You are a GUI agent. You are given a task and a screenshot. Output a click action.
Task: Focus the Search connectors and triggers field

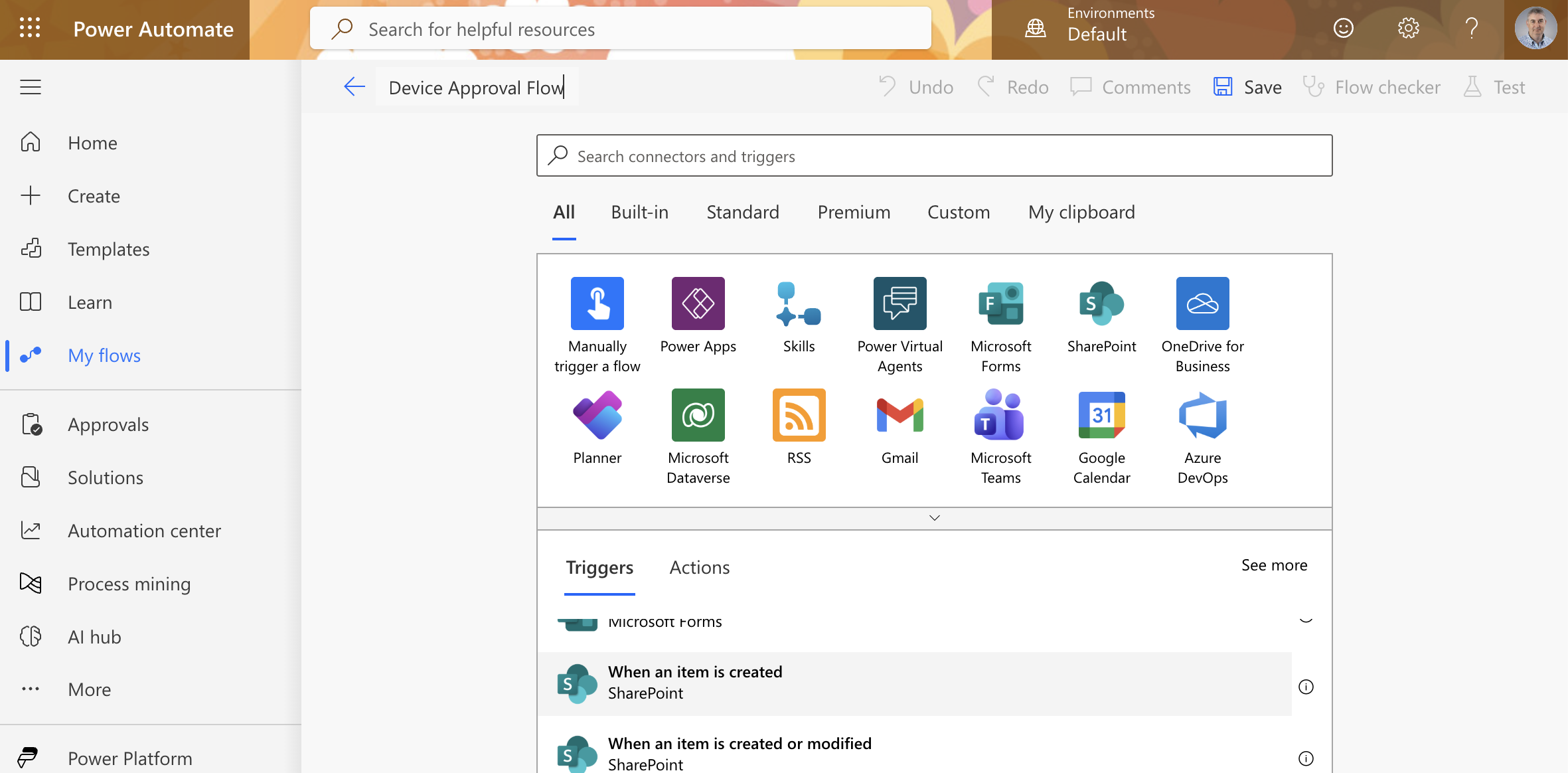[935, 156]
